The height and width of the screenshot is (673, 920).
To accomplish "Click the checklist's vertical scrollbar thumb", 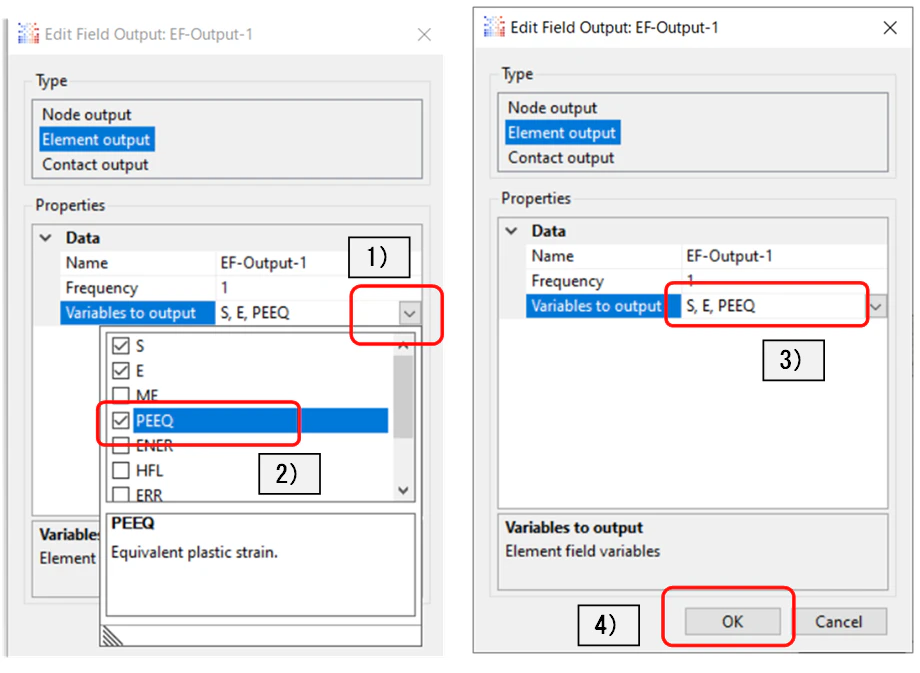I will pyautogui.click(x=403, y=397).
